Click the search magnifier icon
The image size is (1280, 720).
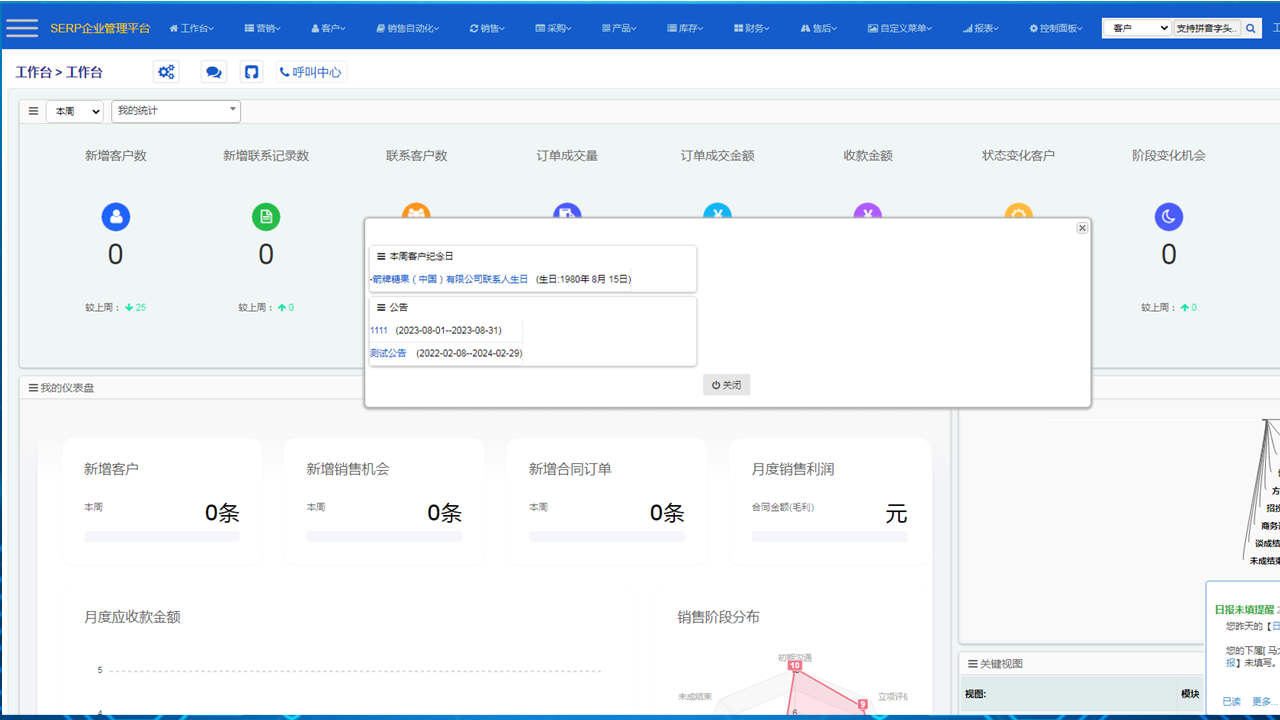click(1249, 28)
